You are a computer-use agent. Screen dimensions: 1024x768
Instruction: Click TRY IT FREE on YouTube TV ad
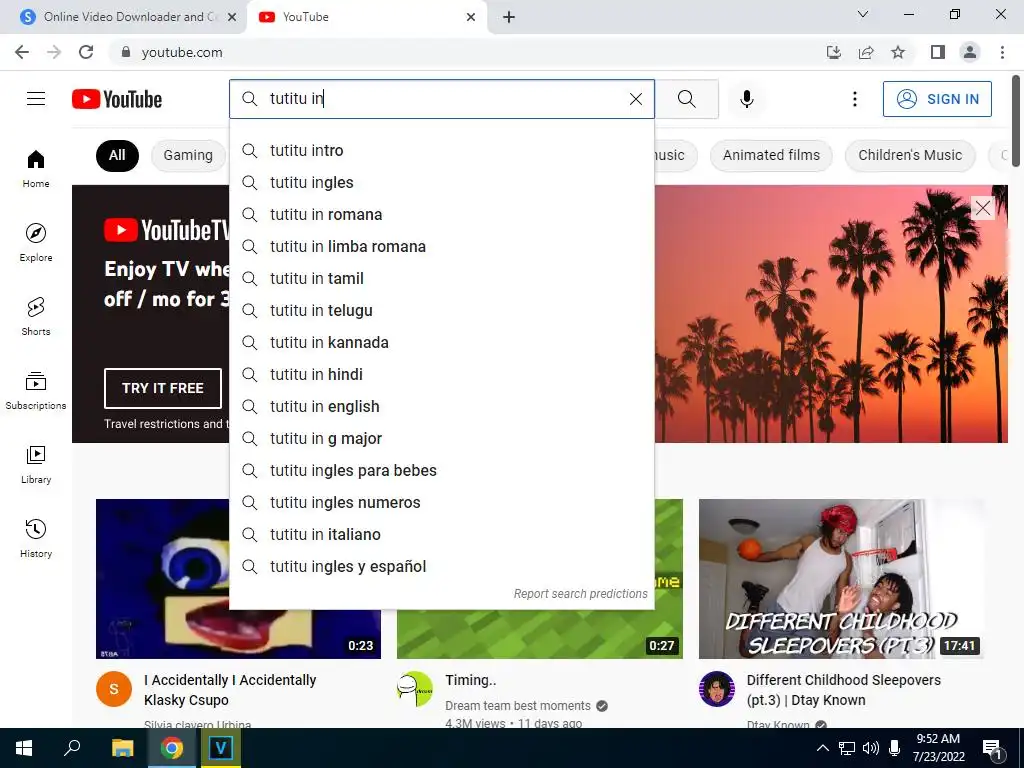tap(163, 388)
